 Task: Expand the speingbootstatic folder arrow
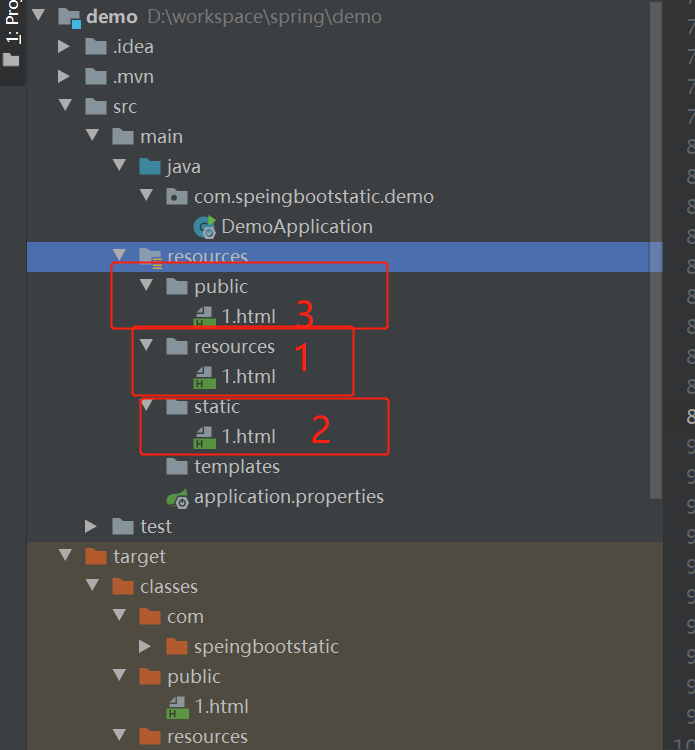point(145,647)
